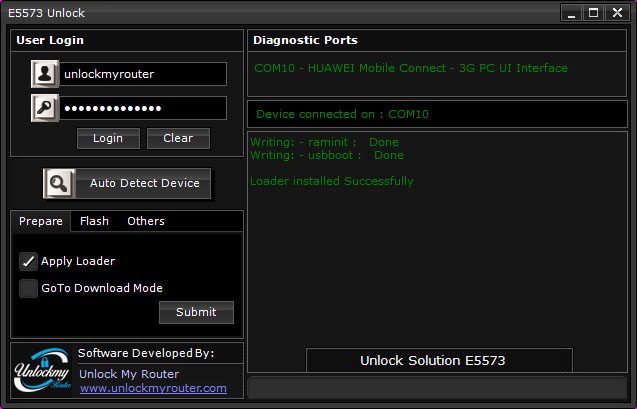The width and height of the screenshot is (637, 409).
Task: Click the 'User Login' heading
Action: coord(50,40)
